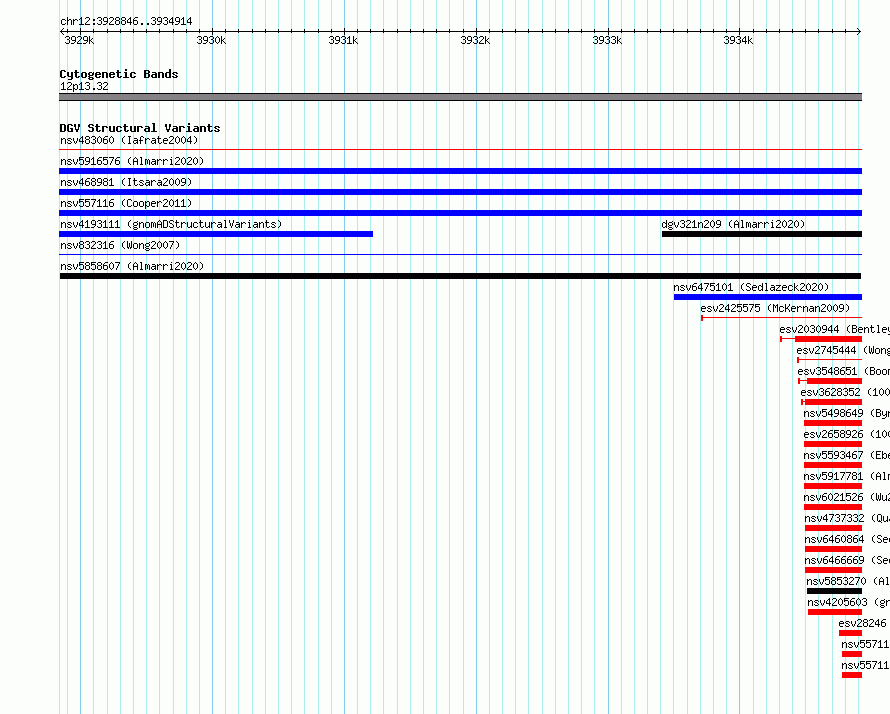Open the DGV Structural Variants track title
This screenshot has height=714, width=890.
click(x=140, y=128)
